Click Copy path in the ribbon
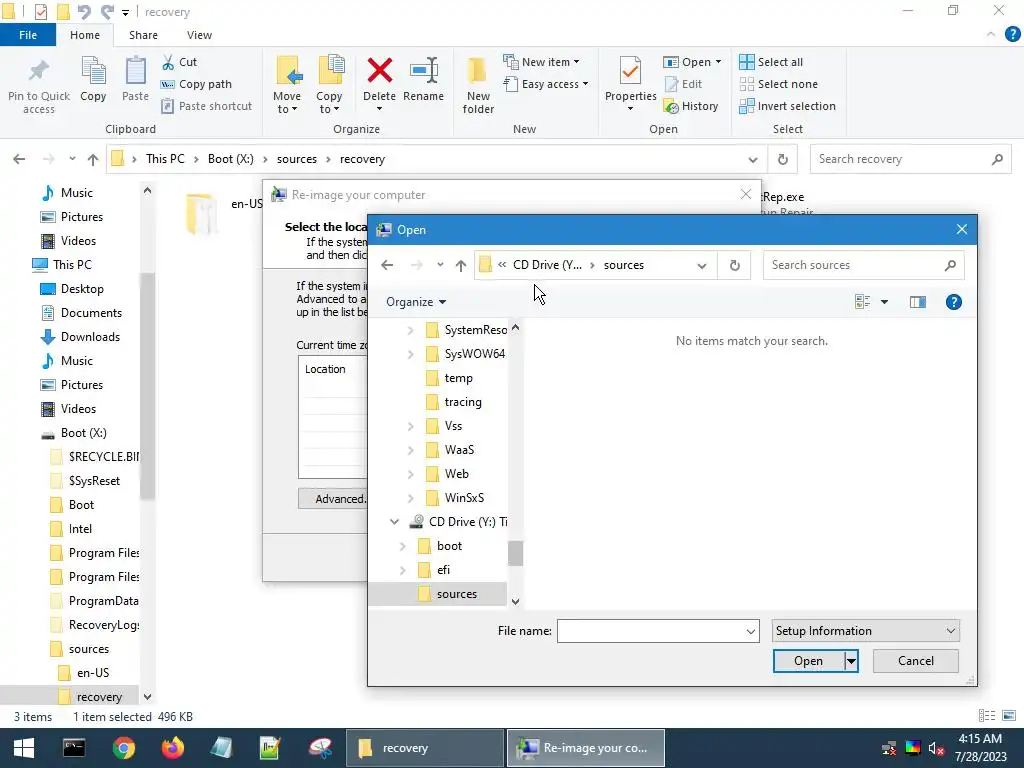Viewport: 1024px width, 768px height. tap(196, 84)
